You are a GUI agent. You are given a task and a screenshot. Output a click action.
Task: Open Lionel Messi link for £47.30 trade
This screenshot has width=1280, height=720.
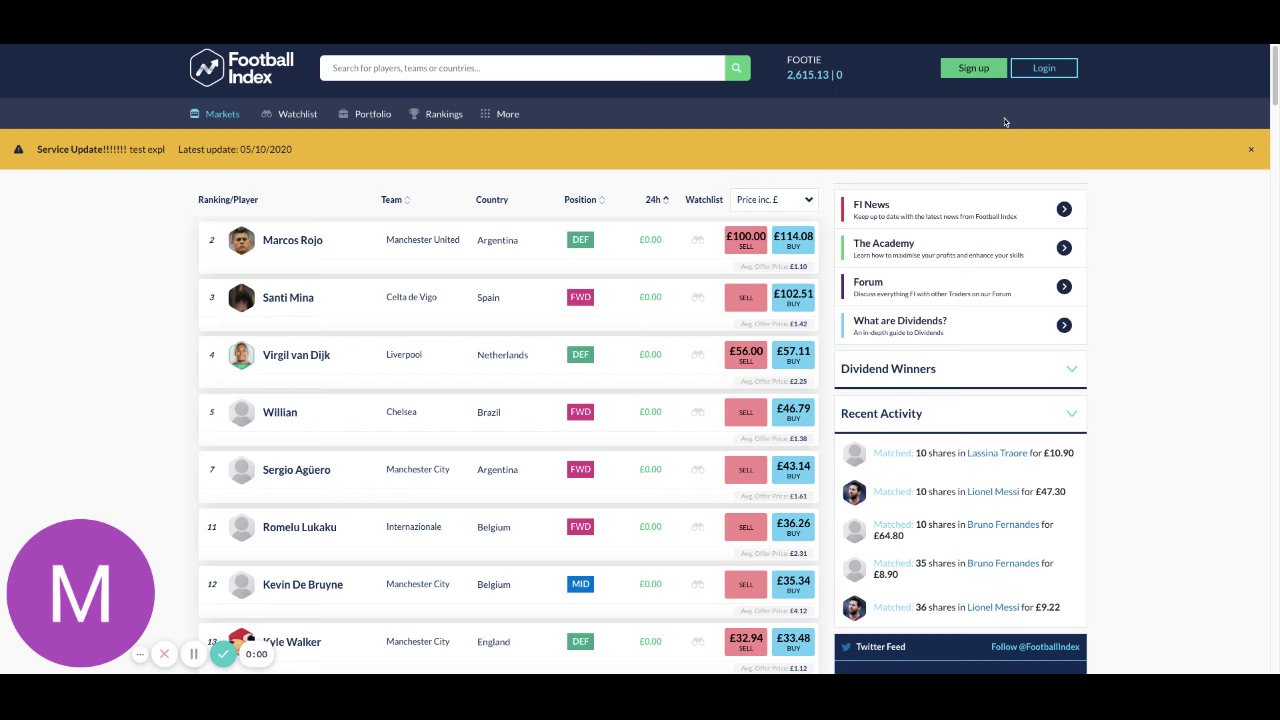993,492
